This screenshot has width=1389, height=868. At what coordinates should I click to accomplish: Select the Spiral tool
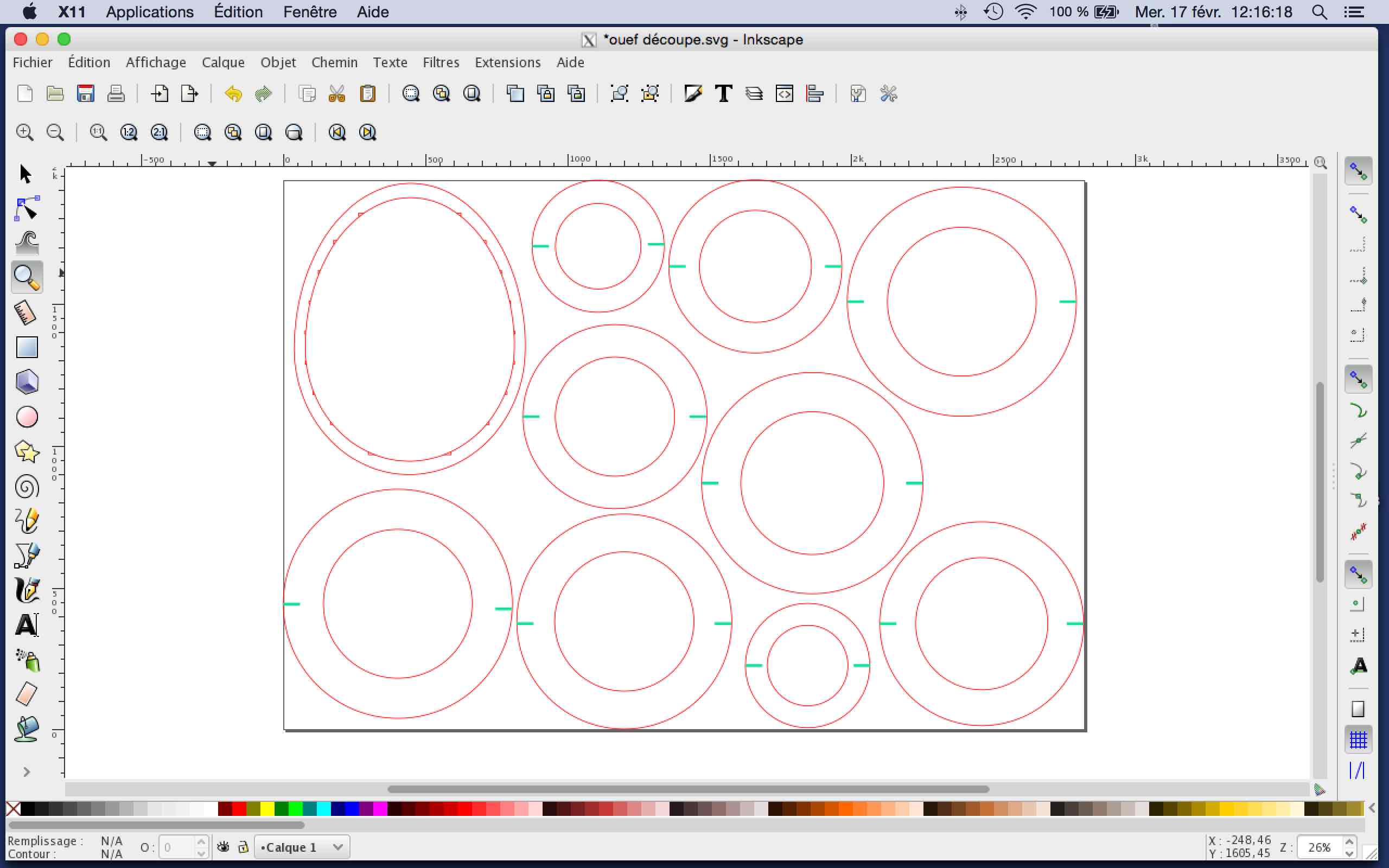27,487
